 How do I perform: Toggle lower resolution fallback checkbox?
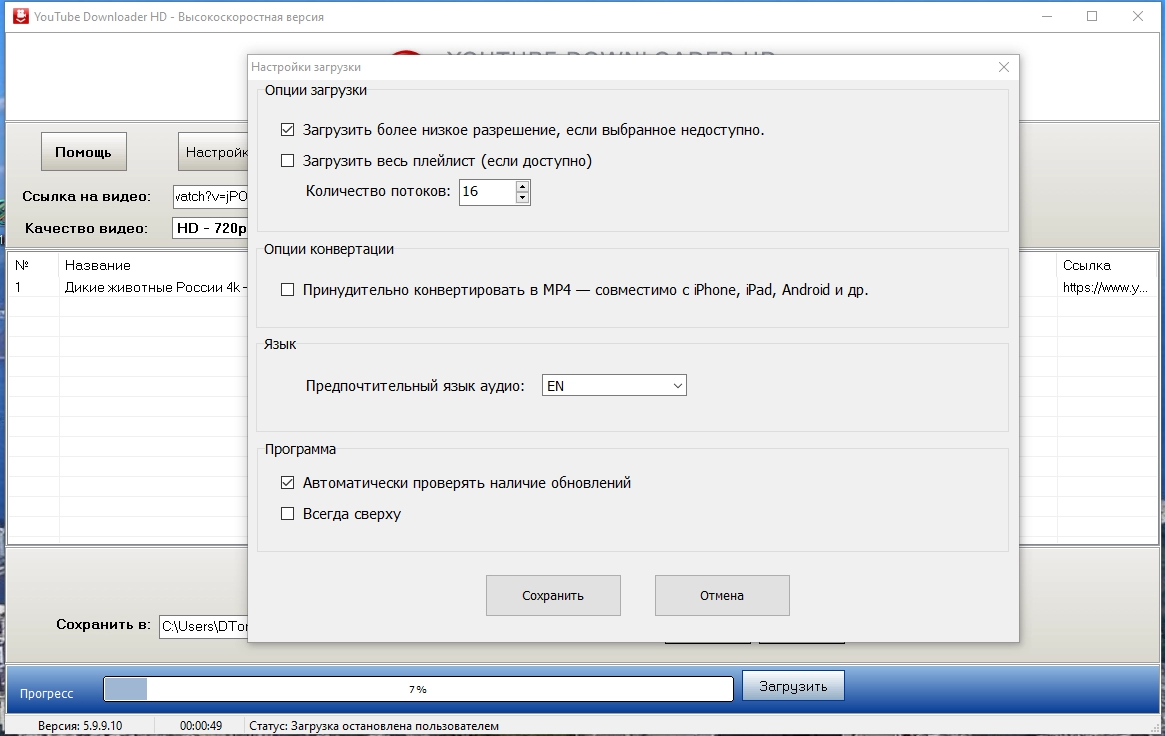point(288,130)
